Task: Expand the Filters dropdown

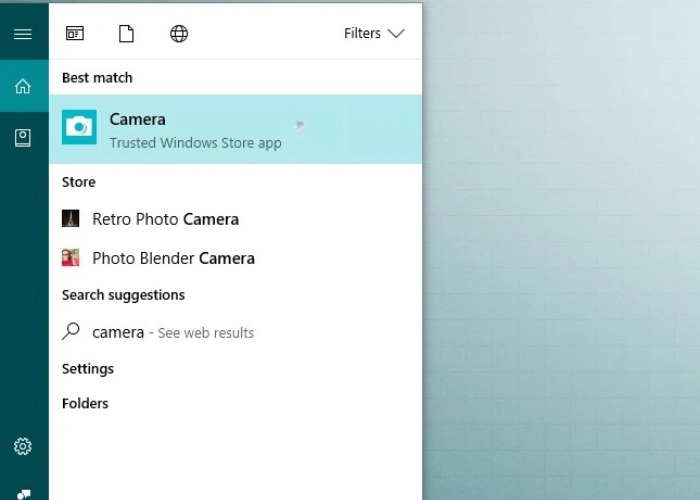Action: [374, 34]
